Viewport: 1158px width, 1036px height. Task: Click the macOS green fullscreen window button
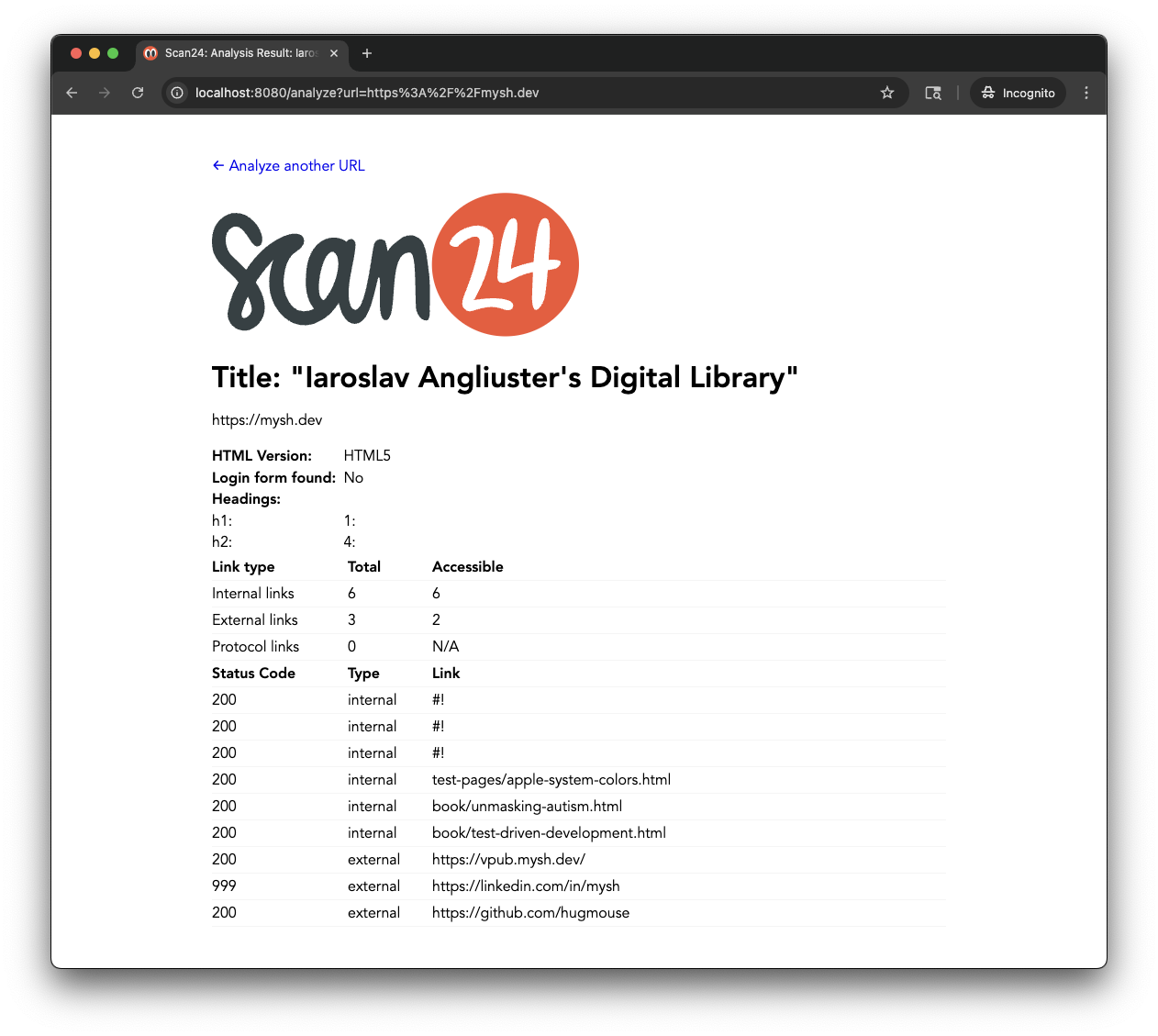click(113, 53)
